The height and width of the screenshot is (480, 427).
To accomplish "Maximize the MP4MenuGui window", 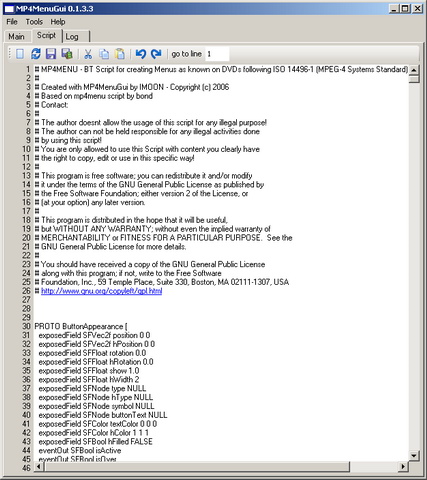I will click(405, 9).
